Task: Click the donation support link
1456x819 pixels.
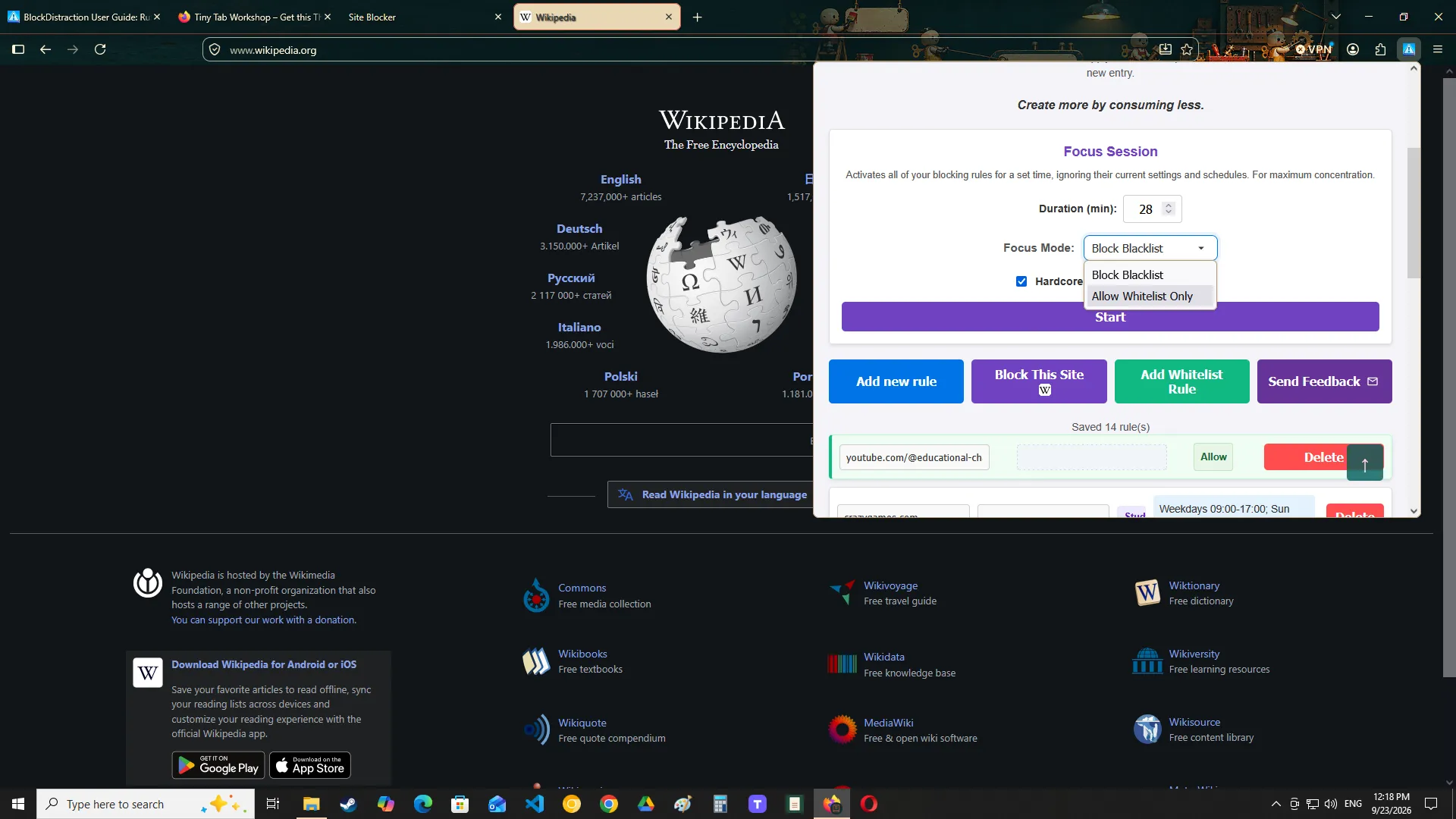Action: (x=263, y=620)
